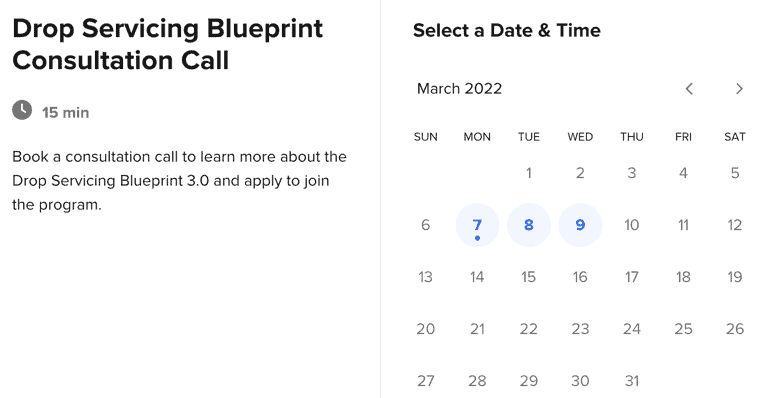764x398 pixels.
Task: Click Sunday the 20th
Action: (425, 329)
